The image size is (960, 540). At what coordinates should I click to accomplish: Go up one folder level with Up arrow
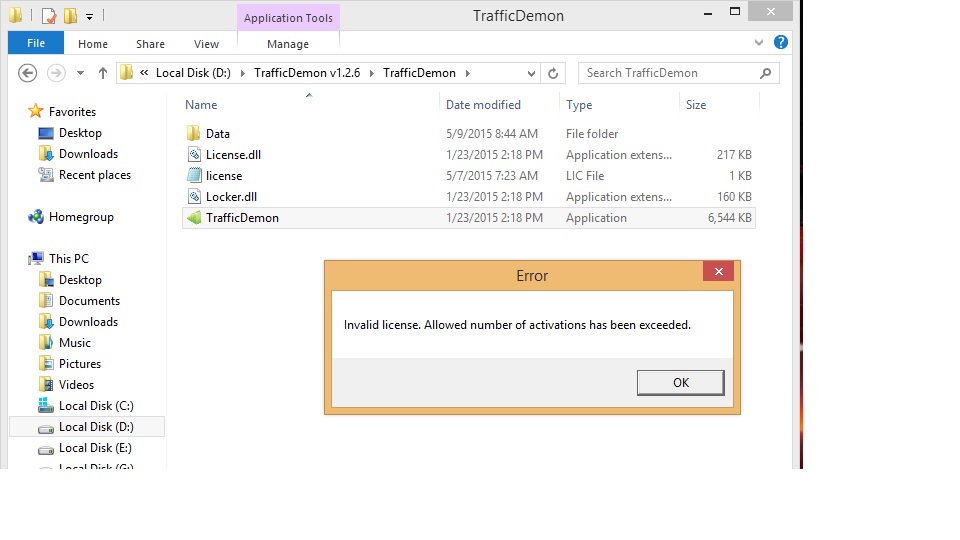(x=103, y=73)
